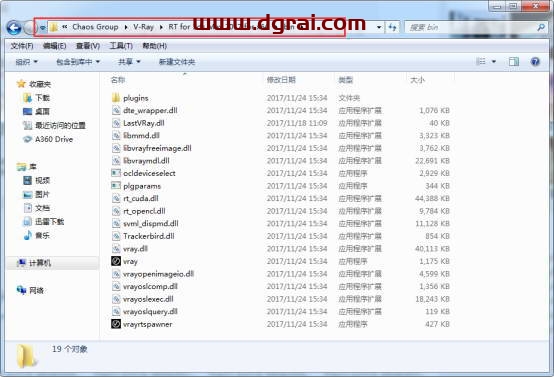Open the Help question mark icon
Image resolution: width=554 pixels, height=377 pixels.
tap(535, 62)
